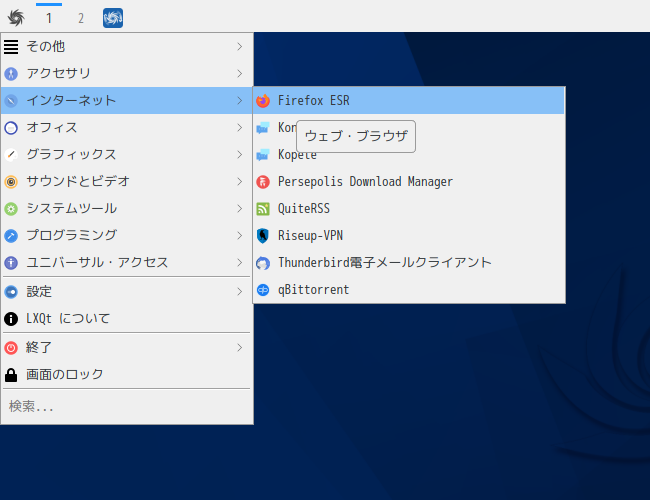Click the 終了 power icon

tap(11, 348)
